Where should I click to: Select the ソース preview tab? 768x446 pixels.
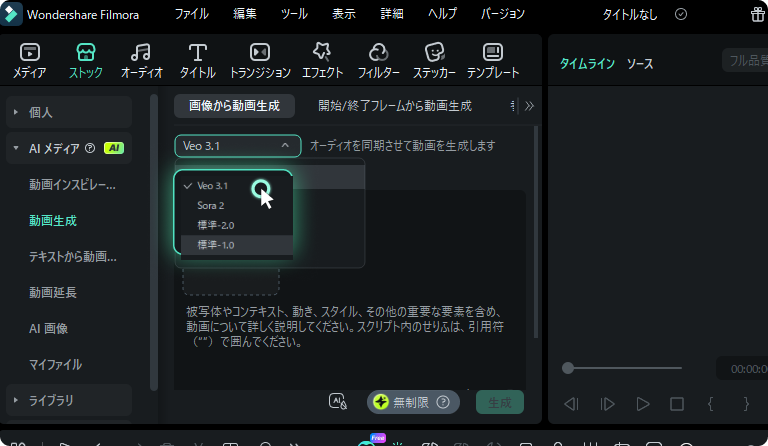640,64
